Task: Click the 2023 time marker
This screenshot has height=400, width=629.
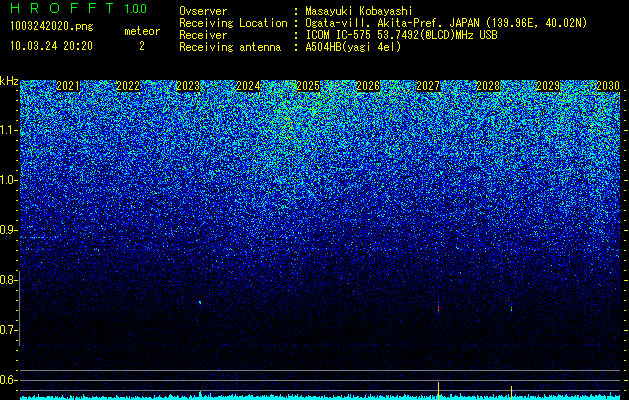Action: pos(188,86)
